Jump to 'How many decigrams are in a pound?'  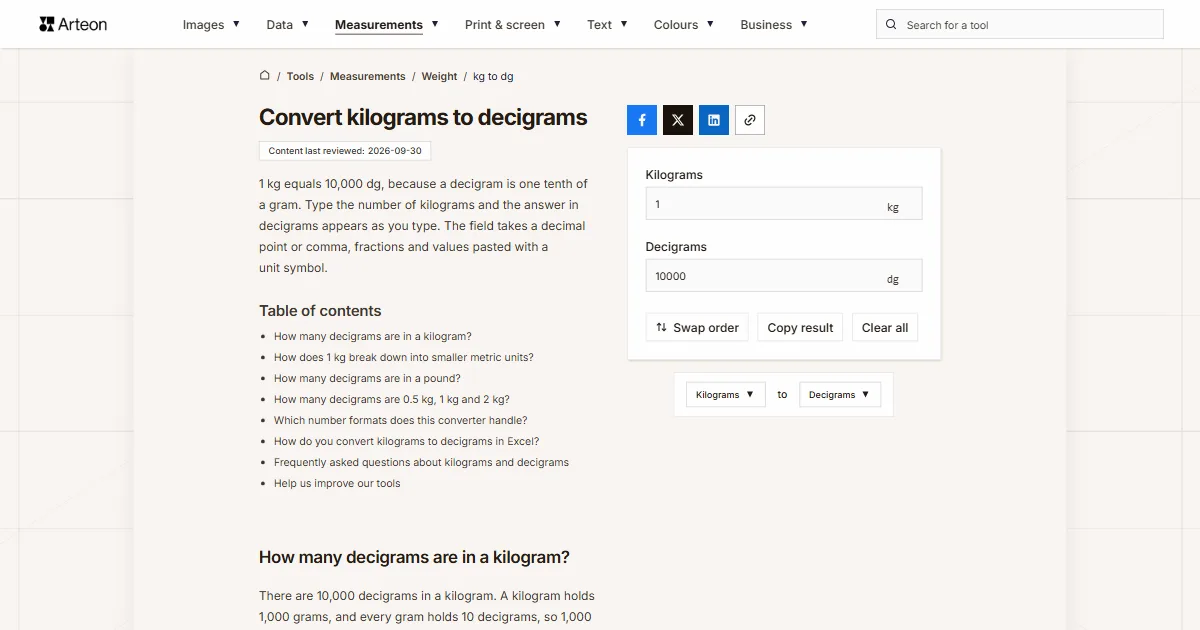click(x=367, y=378)
